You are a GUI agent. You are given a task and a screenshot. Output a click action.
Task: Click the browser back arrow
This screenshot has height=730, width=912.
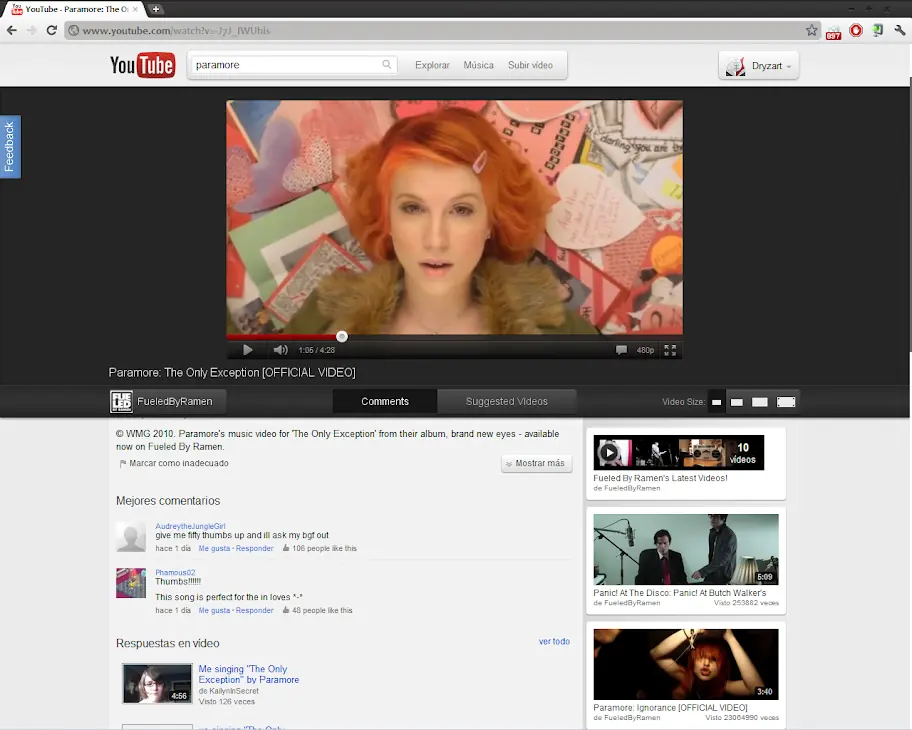point(12,30)
